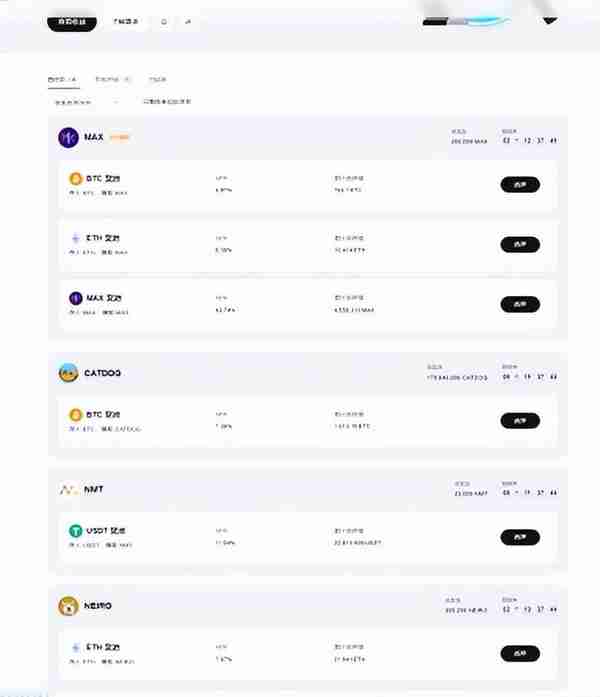Click the CATDOG project logo icon
This screenshot has width=600, height=697.
tap(68, 373)
